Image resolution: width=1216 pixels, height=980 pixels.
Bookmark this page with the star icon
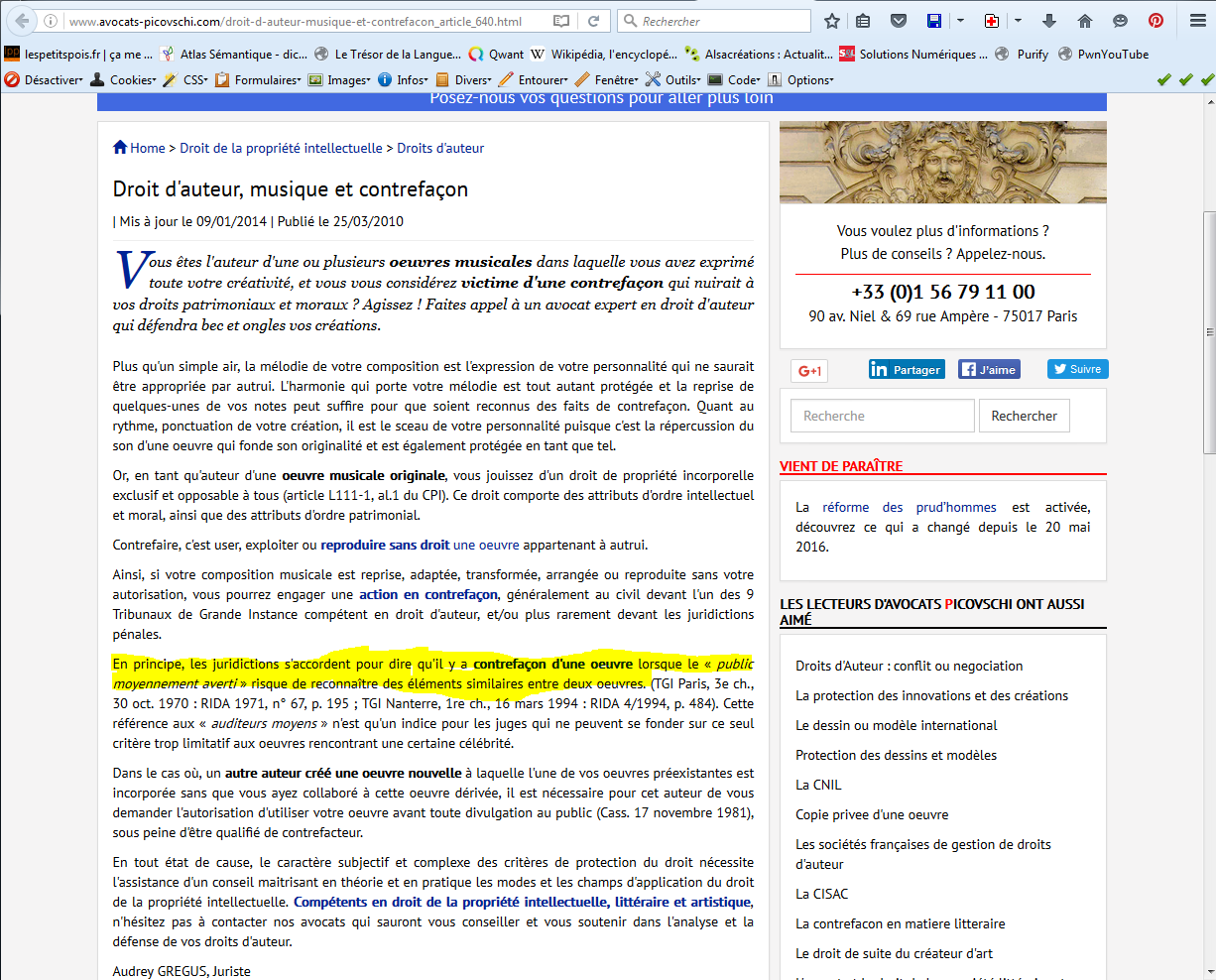click(x=832, y=21)
